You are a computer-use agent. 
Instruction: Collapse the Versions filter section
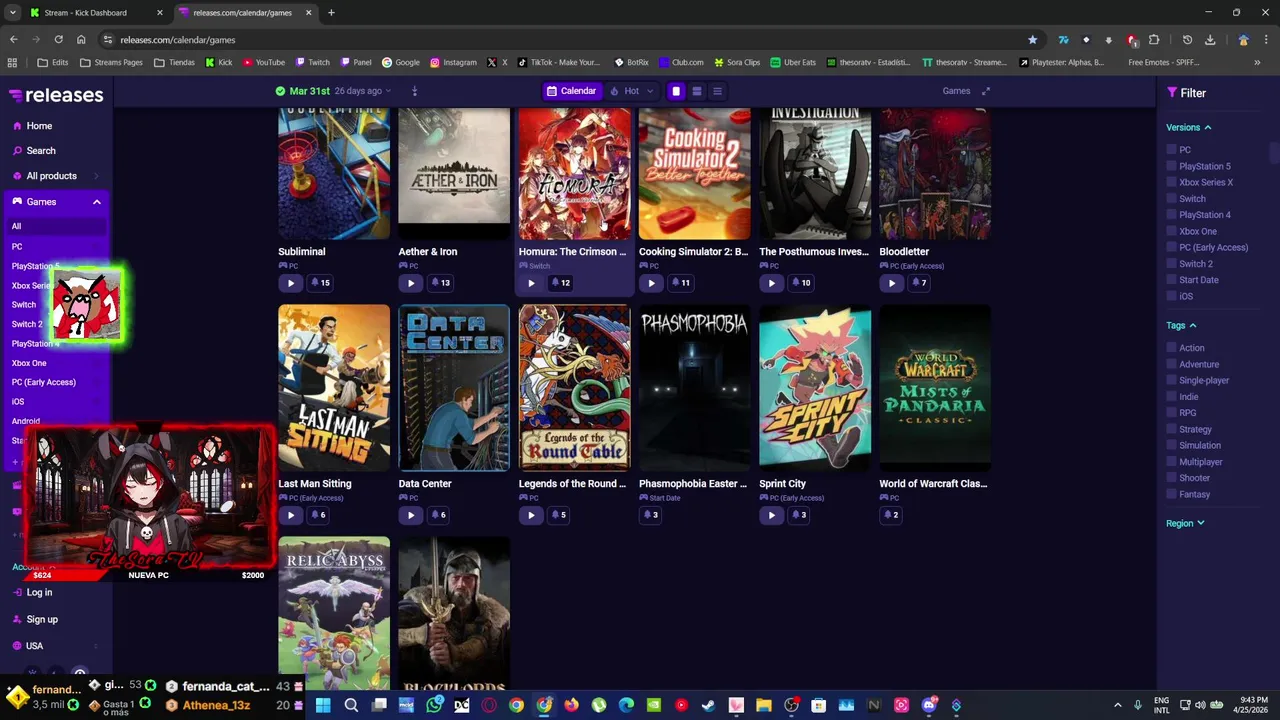pos(1189,127)
